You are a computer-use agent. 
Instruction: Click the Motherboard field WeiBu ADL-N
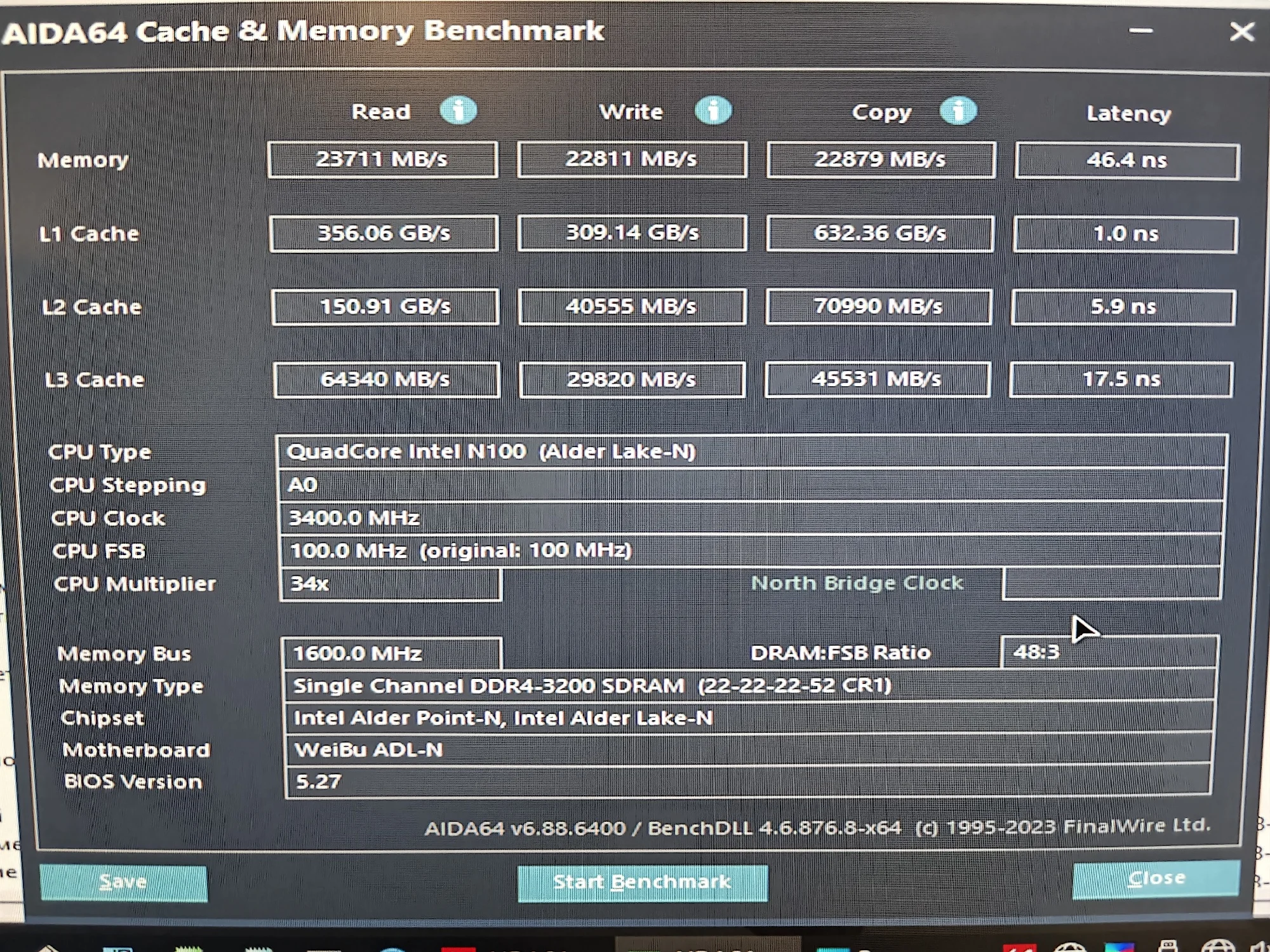[749, 750]
